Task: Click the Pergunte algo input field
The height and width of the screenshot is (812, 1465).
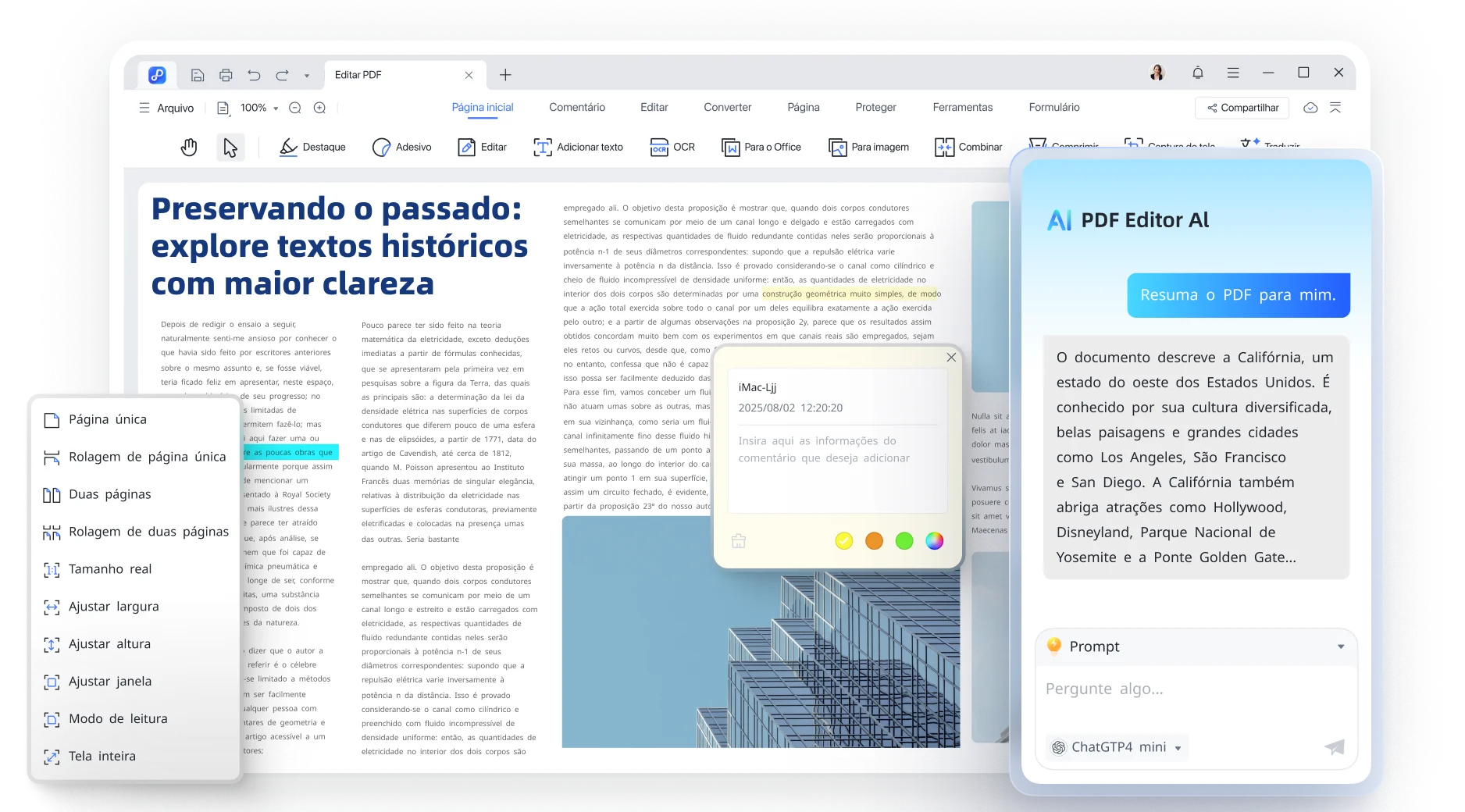Action: point(1196,689)
